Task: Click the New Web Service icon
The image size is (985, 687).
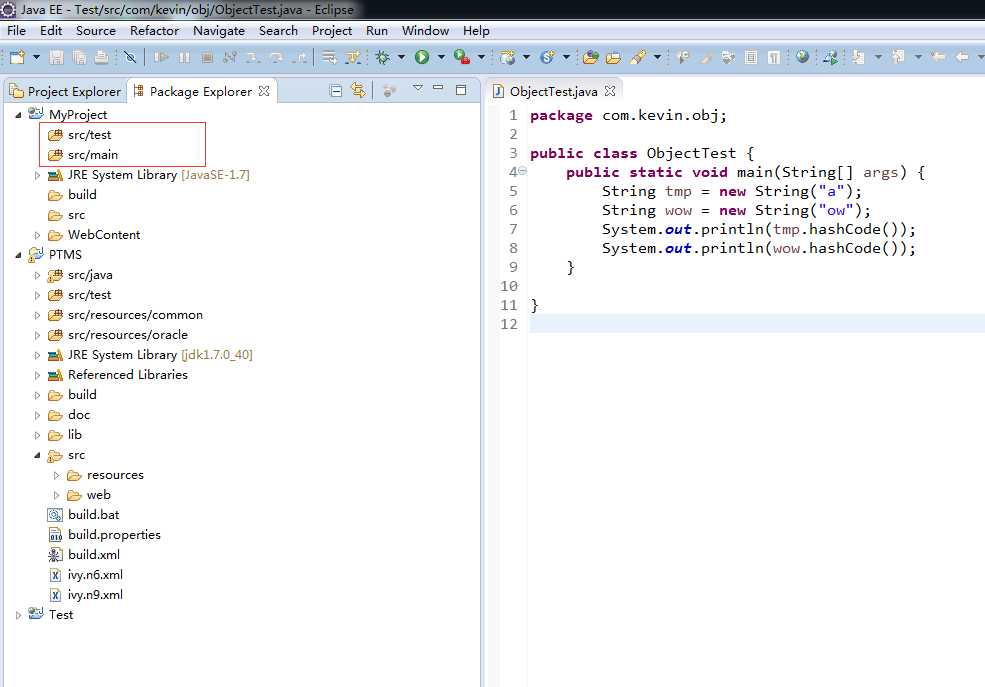Action: tap(547, 58)
